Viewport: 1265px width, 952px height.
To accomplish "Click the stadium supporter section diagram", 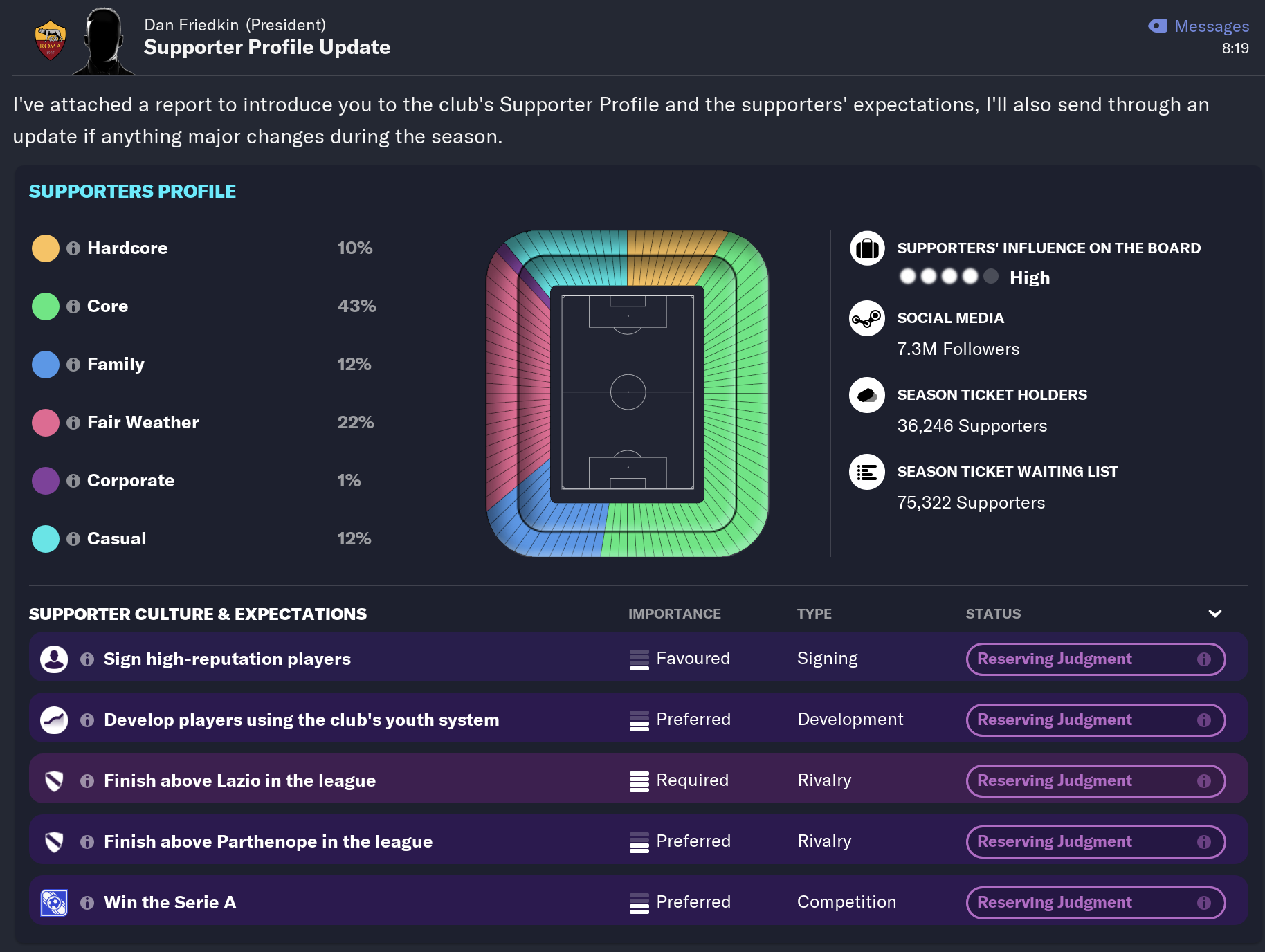I will (x=628, y=393).
